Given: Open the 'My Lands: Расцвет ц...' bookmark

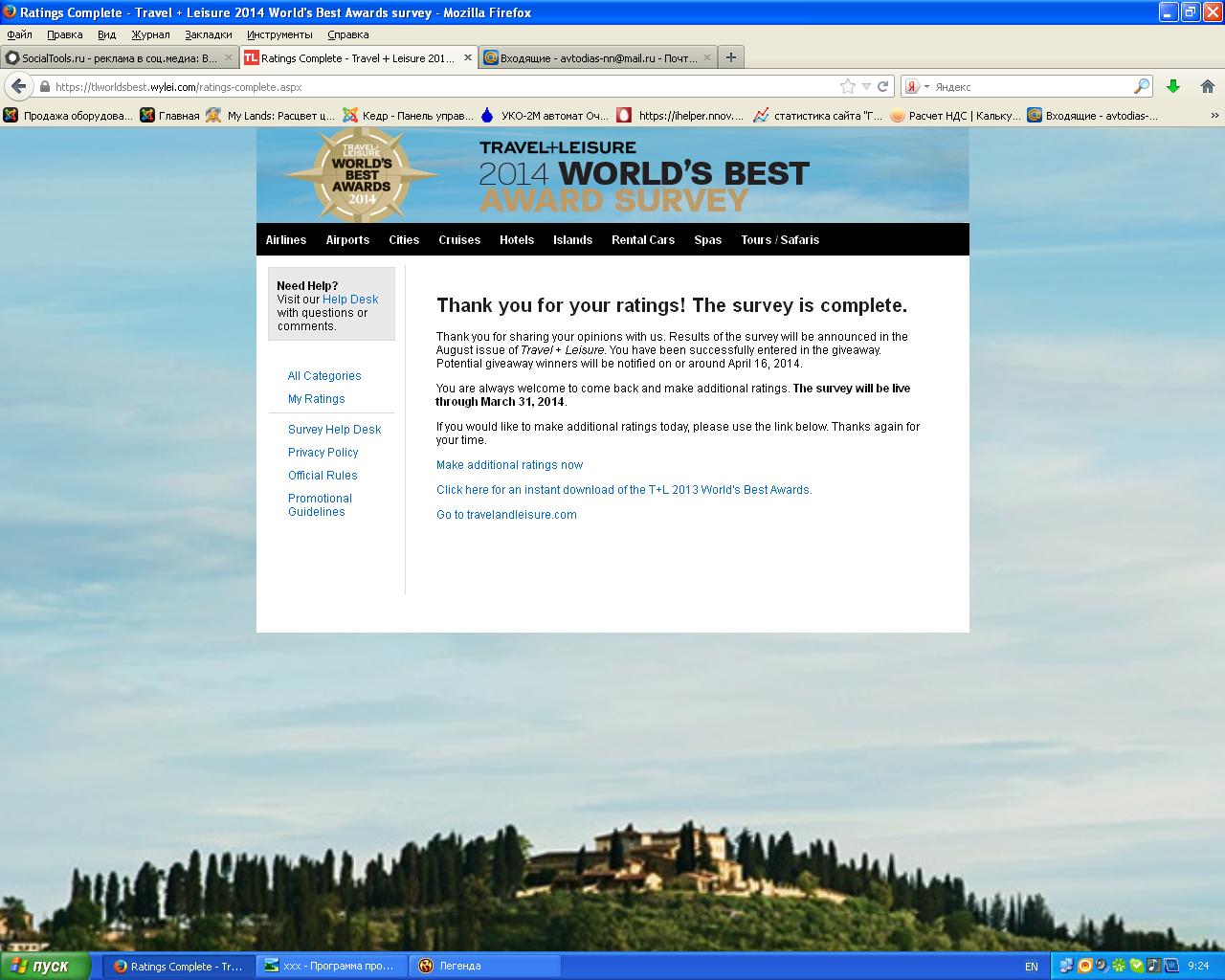Looking at the screenshot, I should (x=270, y=115).
